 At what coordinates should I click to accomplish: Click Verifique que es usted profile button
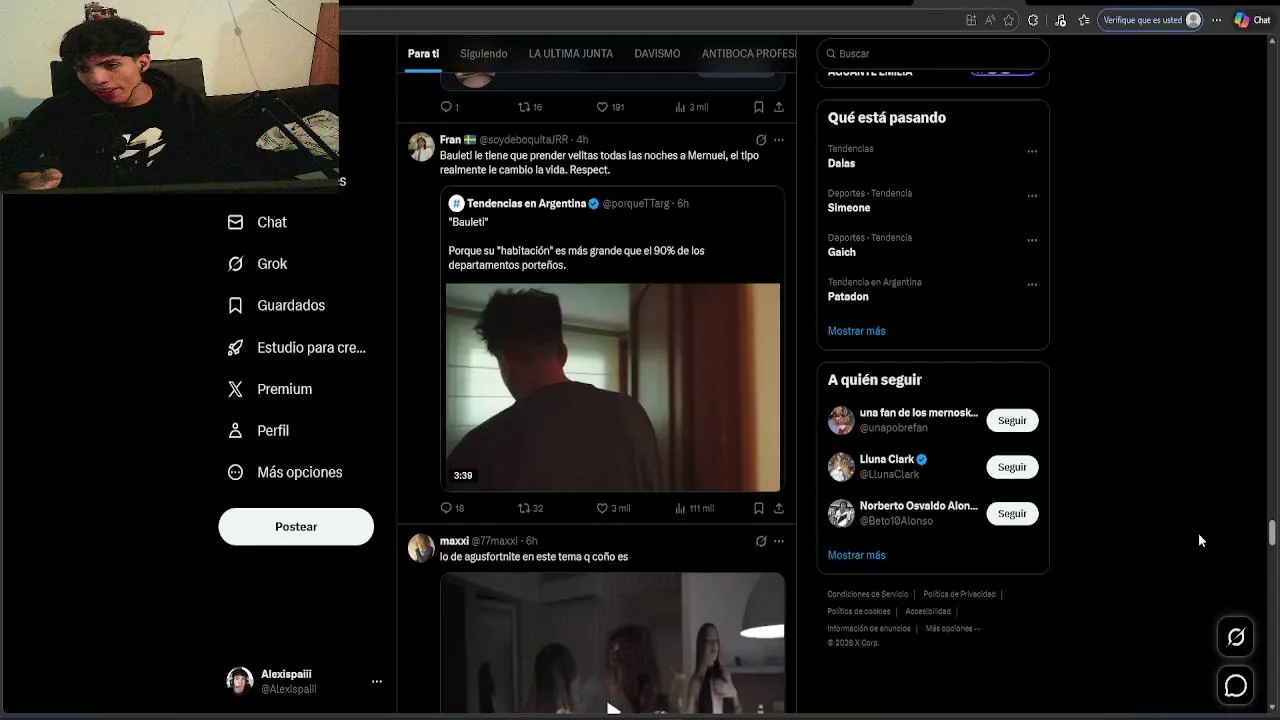coord(1150,20)
